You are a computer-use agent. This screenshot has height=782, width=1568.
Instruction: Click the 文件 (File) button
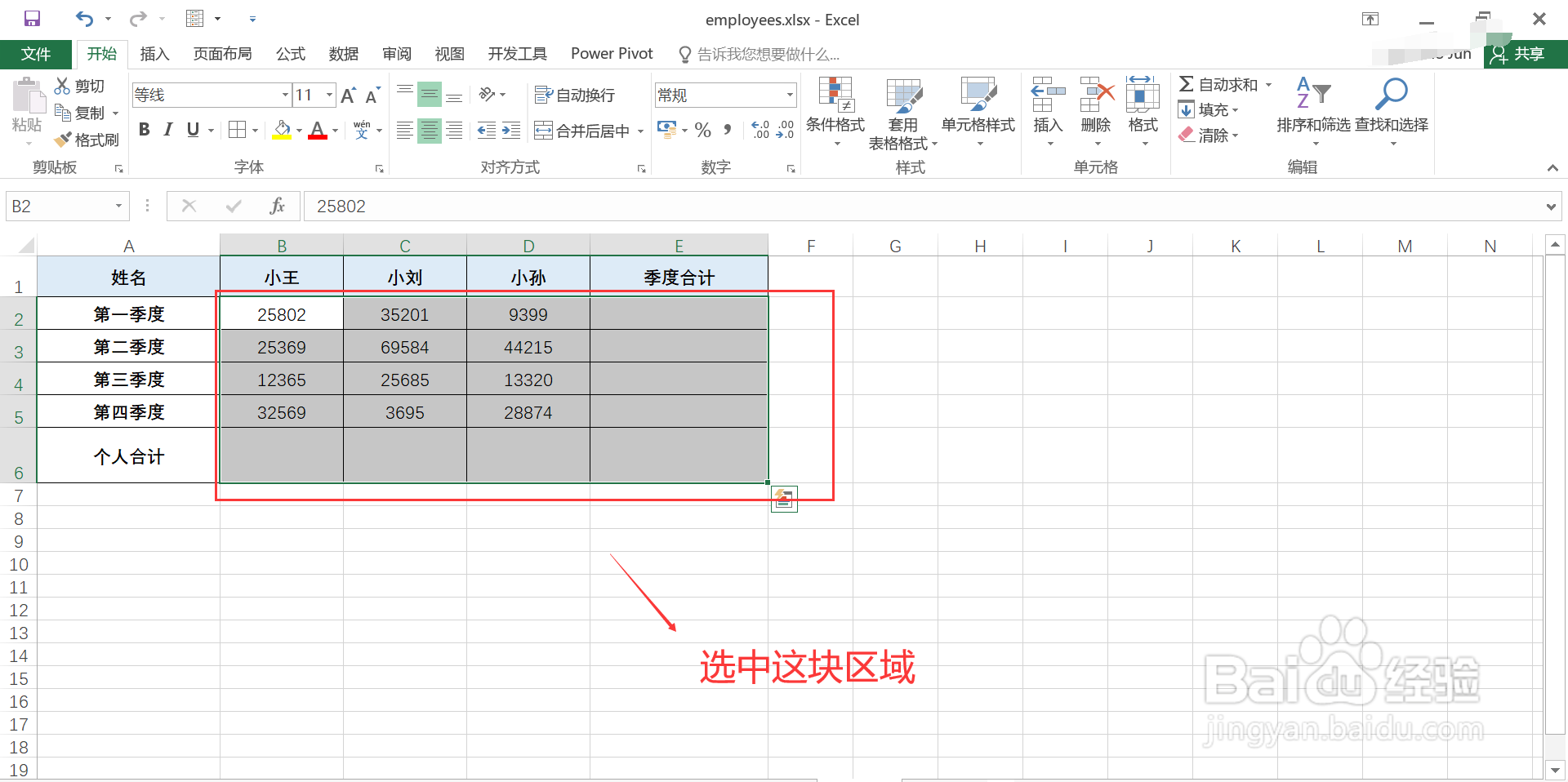pyautogui.click(x=36, y=54)
